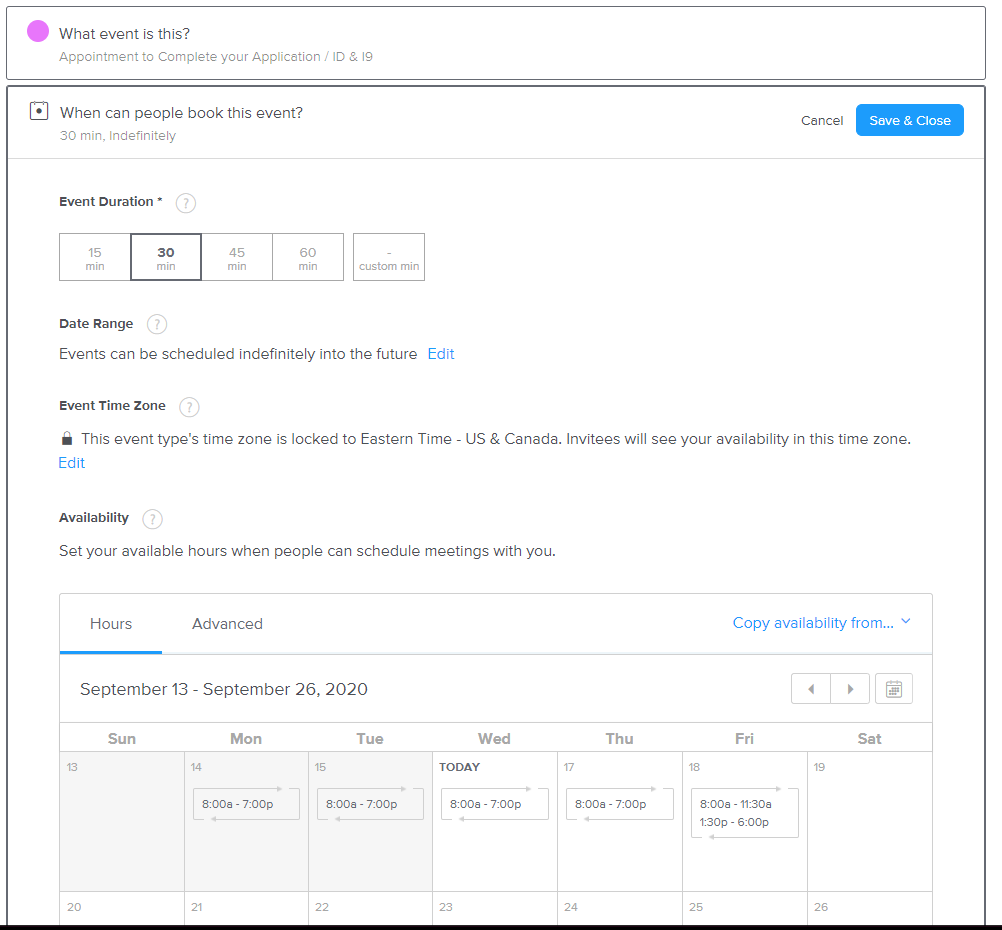Click day 21 cell
The width and height of the screenshot is (1002, 930).
pos(247,909)
